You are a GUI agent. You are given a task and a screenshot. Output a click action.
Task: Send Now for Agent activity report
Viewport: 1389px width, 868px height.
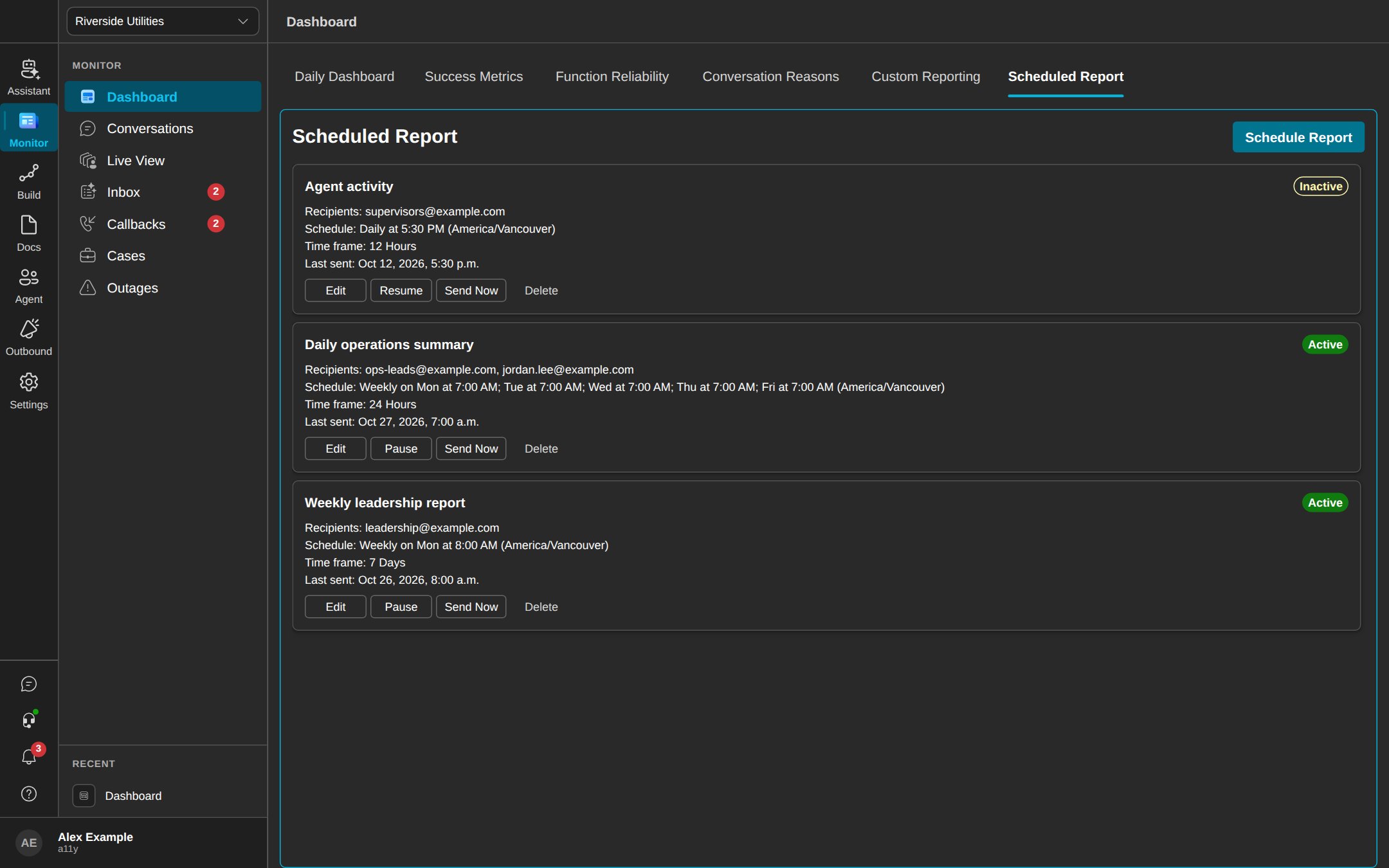tap(471, 291)
